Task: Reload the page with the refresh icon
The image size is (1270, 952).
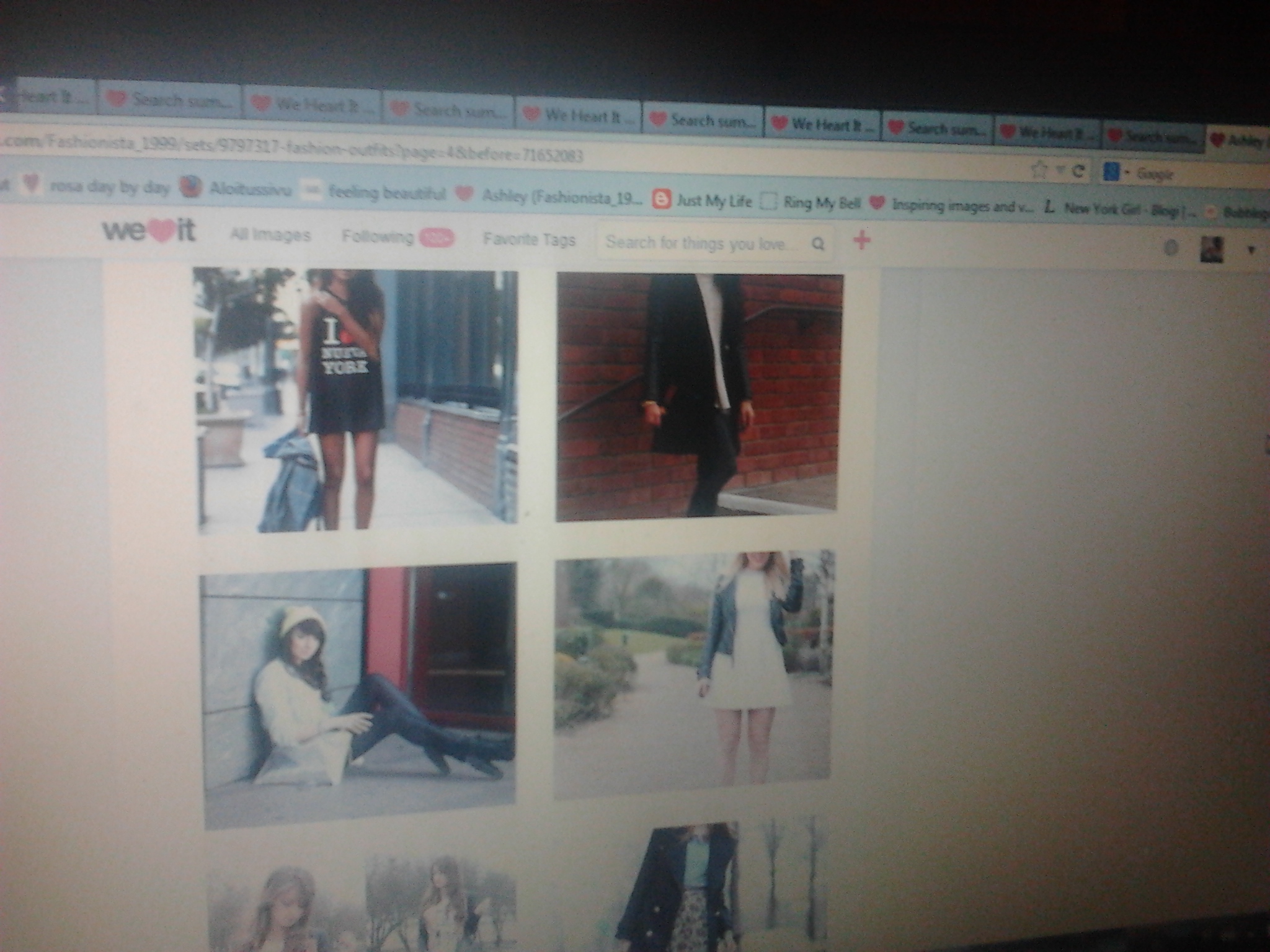Action: [1078, 172]
